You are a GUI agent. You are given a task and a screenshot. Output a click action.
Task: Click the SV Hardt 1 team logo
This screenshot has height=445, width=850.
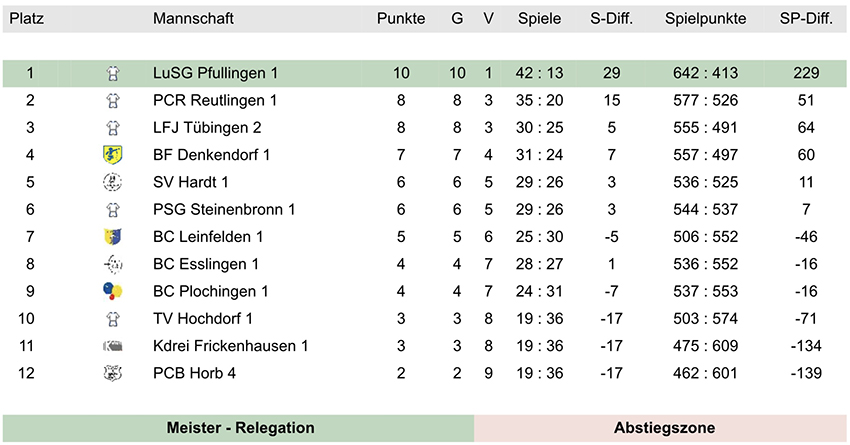(x=113, y=182)
